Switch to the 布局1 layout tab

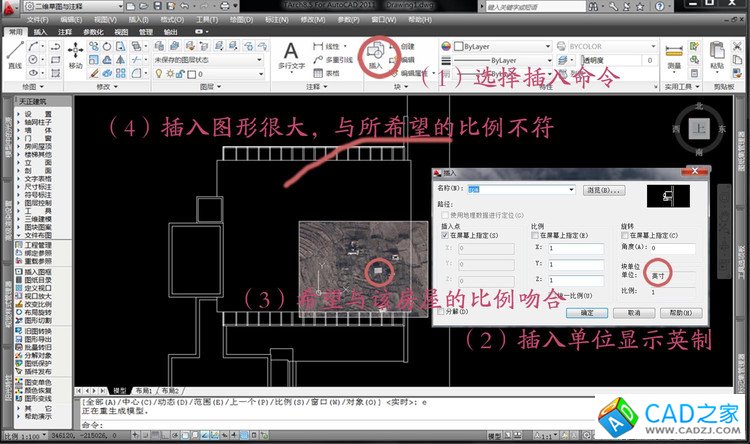point(143,390)
